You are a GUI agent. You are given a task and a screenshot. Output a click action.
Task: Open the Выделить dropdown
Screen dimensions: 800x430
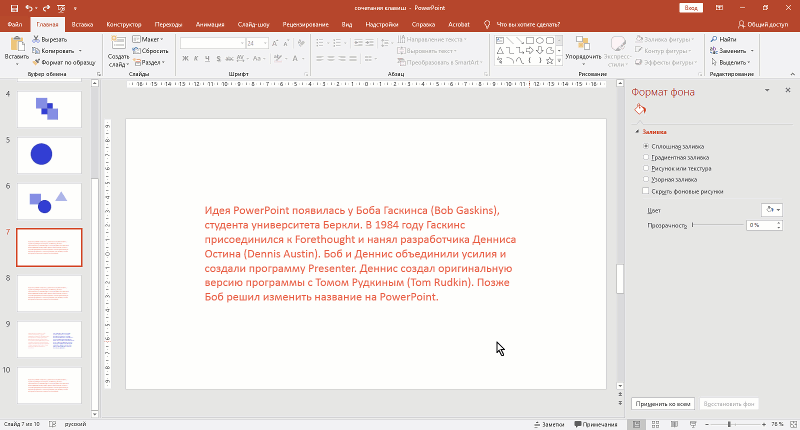coord(731,62)
